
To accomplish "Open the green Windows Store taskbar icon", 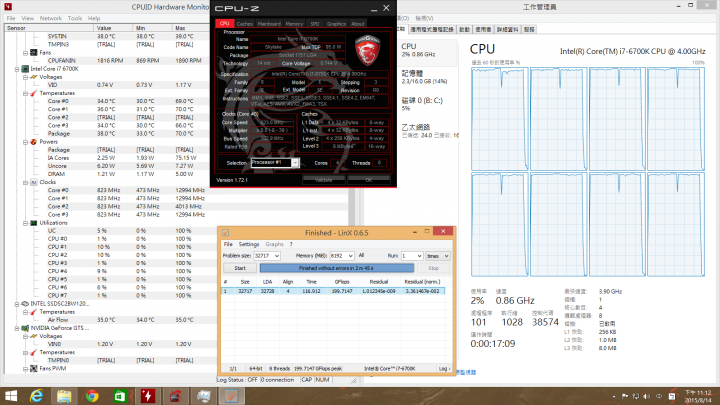I will 119,396.
